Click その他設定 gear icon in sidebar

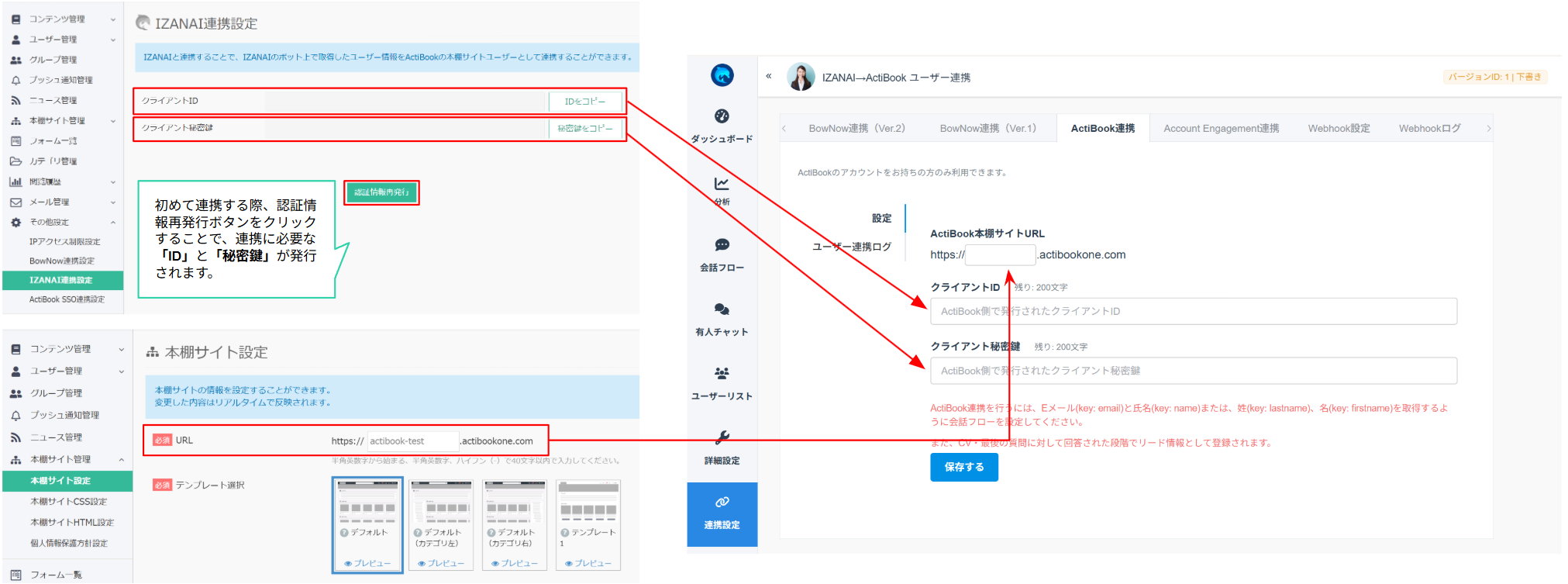pyautogui.click(x=16, y=222)
